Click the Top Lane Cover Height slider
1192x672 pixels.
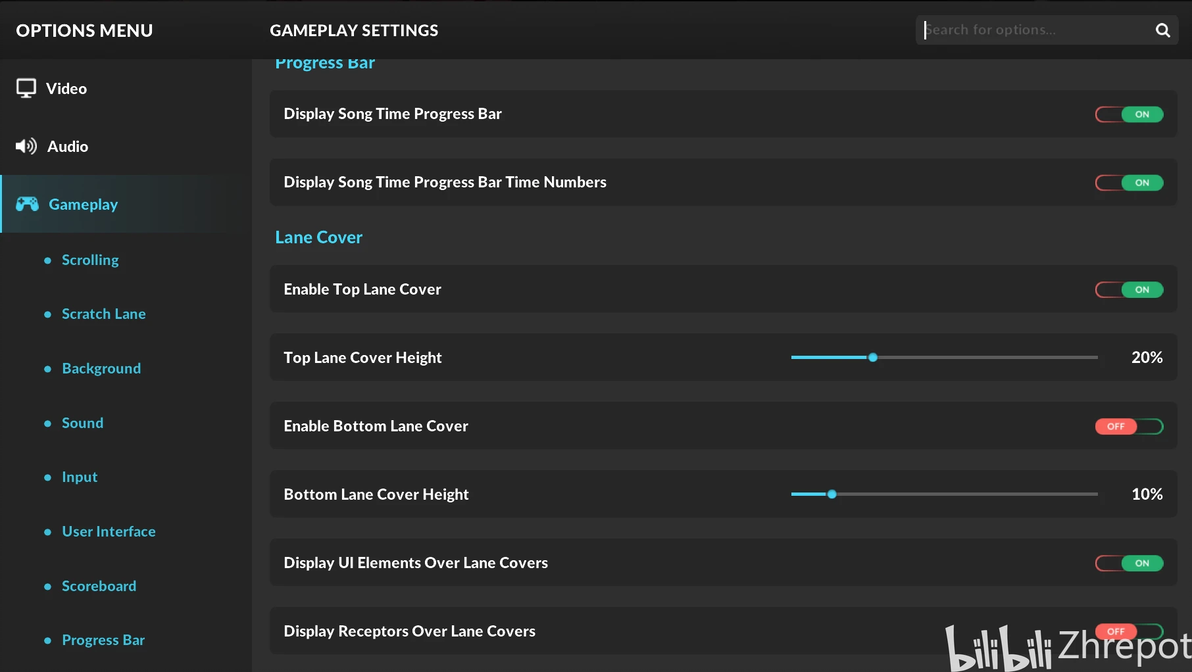pyautogui.click(x=944, y=357)
